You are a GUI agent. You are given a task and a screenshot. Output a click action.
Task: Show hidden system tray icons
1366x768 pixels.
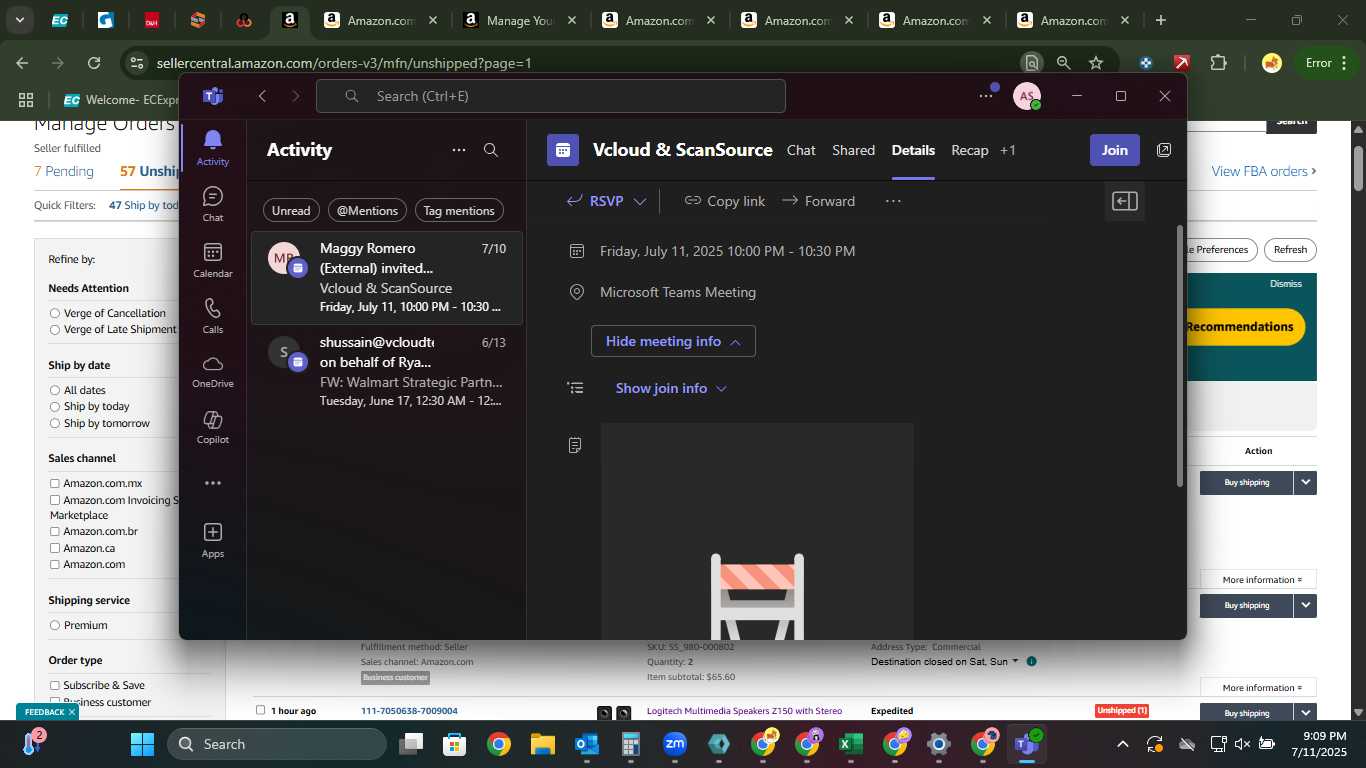coord(1122,744)
